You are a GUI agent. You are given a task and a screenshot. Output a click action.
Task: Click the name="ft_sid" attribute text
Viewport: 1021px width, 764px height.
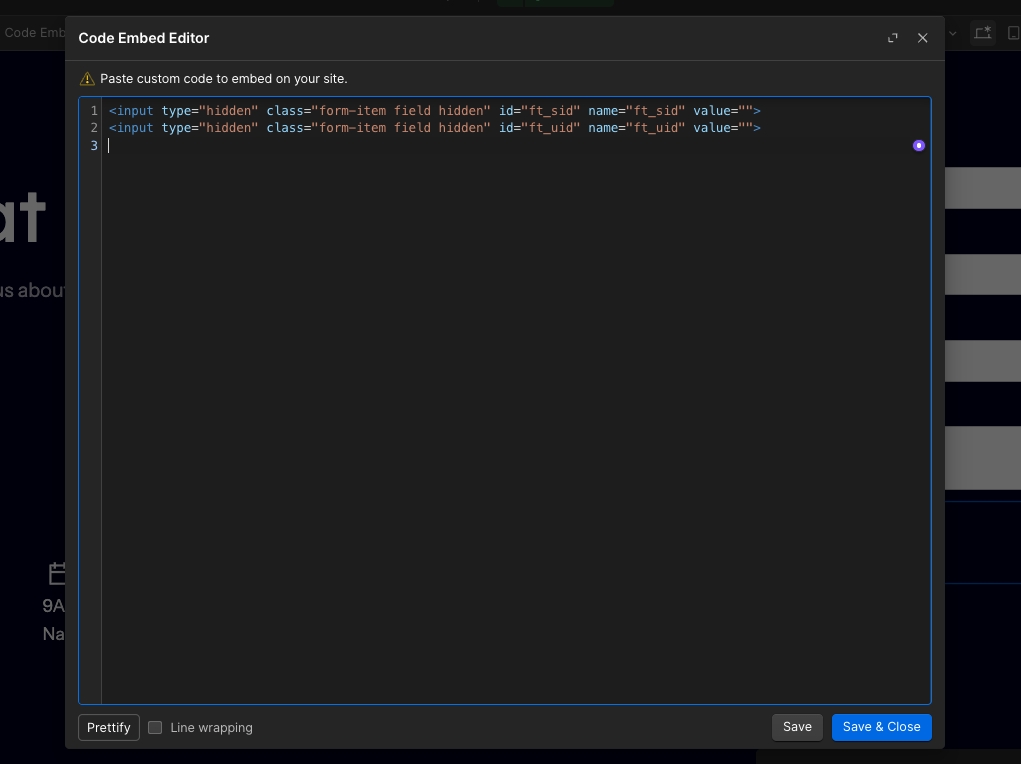pyautogui.click(x=636, y=111)
